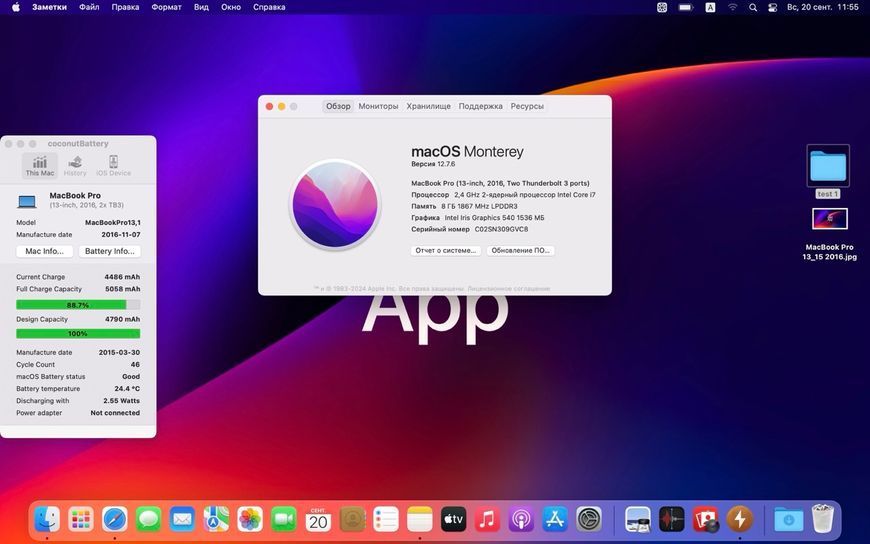Click menu bar date and time
Viewport: 870px width, 544px height.
pos(823,7)
